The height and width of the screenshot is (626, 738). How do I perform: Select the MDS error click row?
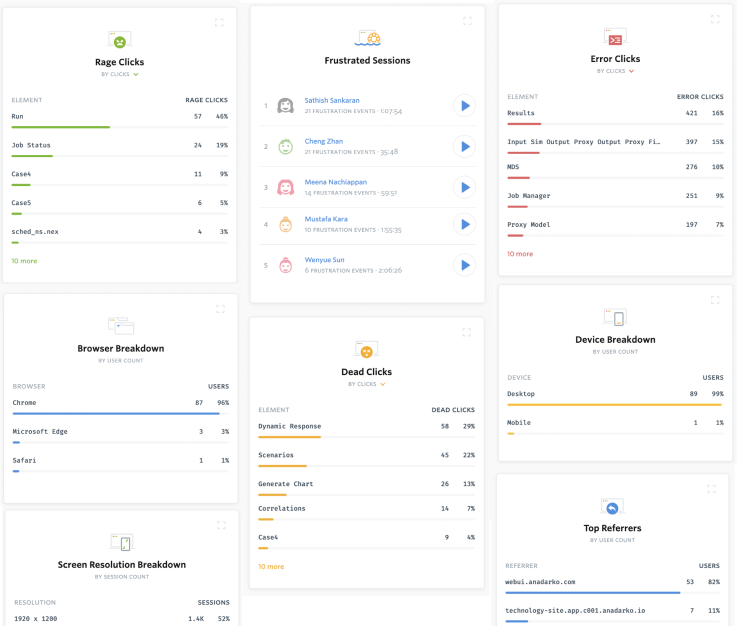615,170
